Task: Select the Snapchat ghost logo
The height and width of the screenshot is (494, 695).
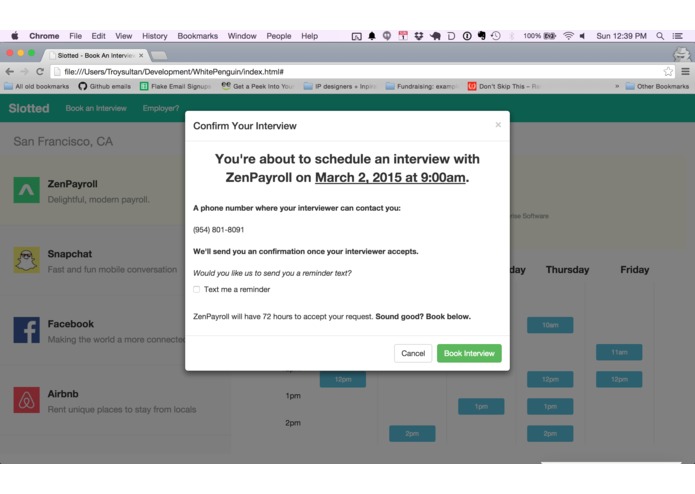Action: [27, 260]
